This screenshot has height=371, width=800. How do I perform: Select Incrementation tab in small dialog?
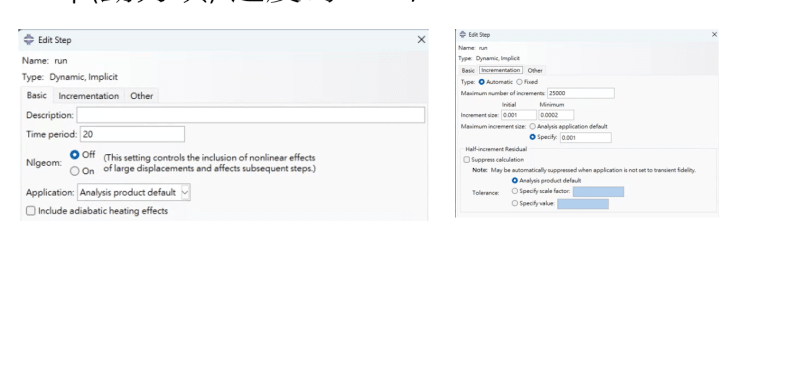point(501,70)
